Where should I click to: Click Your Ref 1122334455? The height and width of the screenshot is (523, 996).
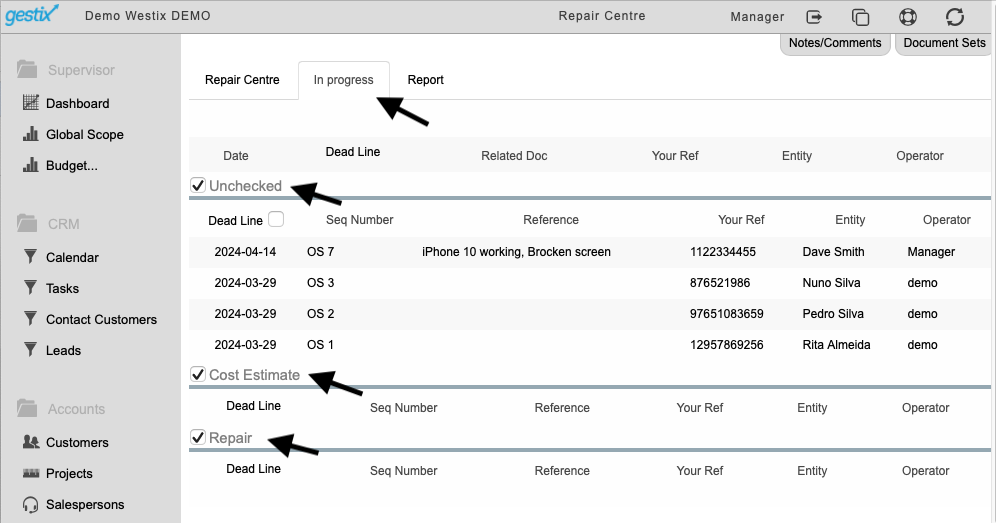[x=723, y=252]
